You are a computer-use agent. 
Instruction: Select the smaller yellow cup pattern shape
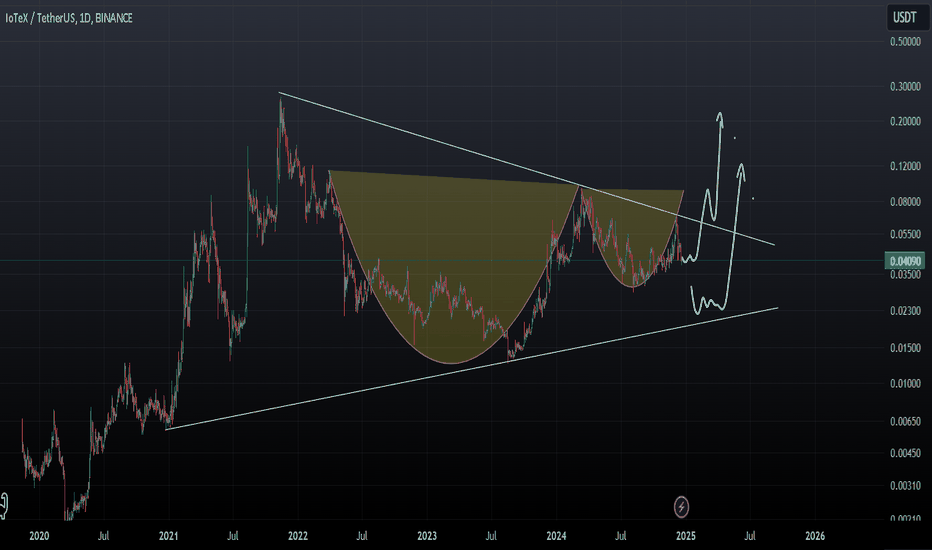633,238
